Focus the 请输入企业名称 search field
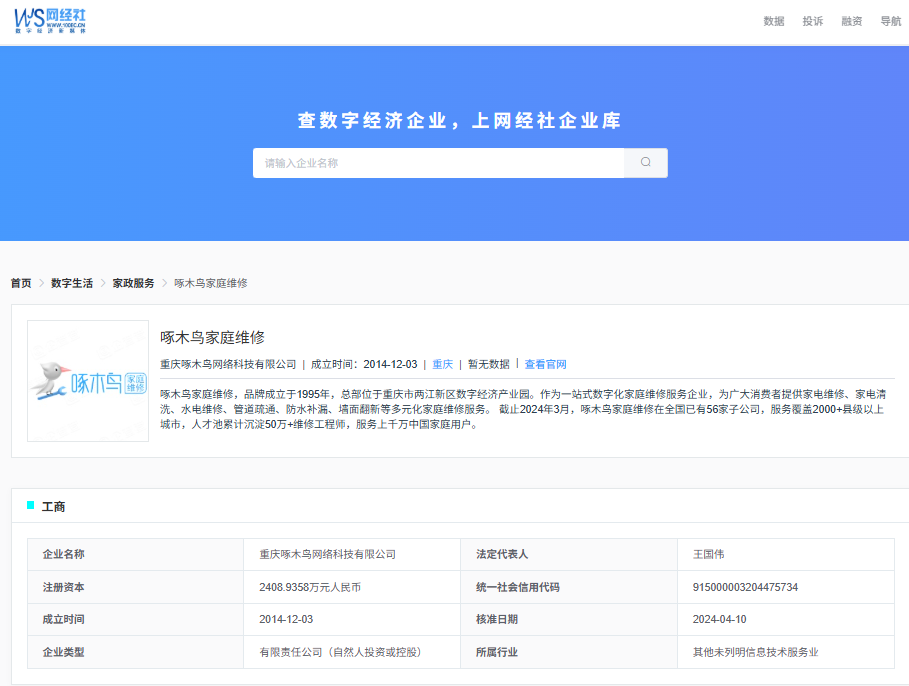This screenshot has height=686, width=909. [x=439, y=163]
